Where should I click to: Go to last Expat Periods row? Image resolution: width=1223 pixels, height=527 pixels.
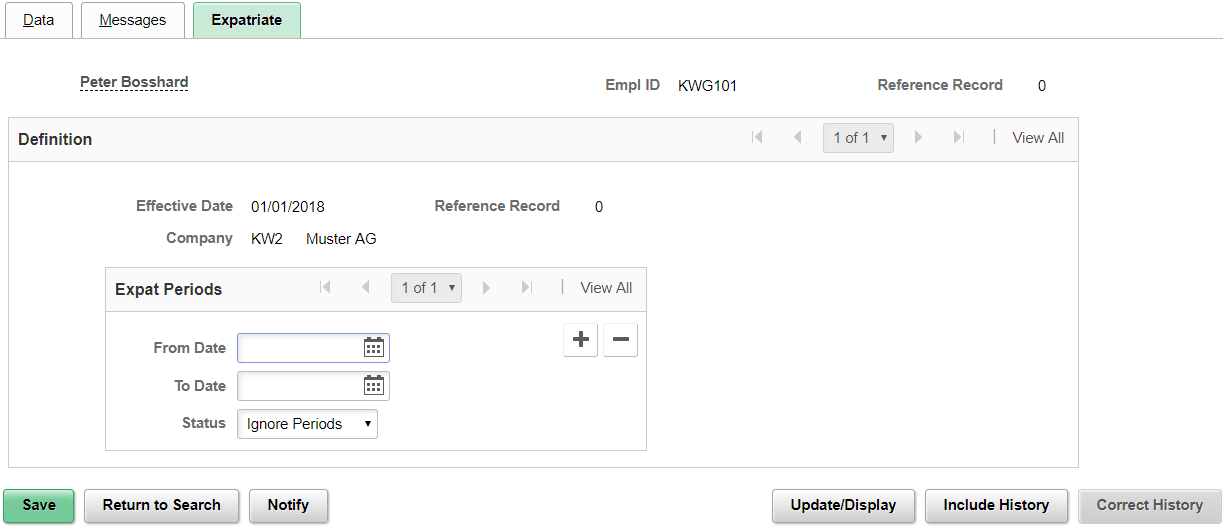pos(526,288)
